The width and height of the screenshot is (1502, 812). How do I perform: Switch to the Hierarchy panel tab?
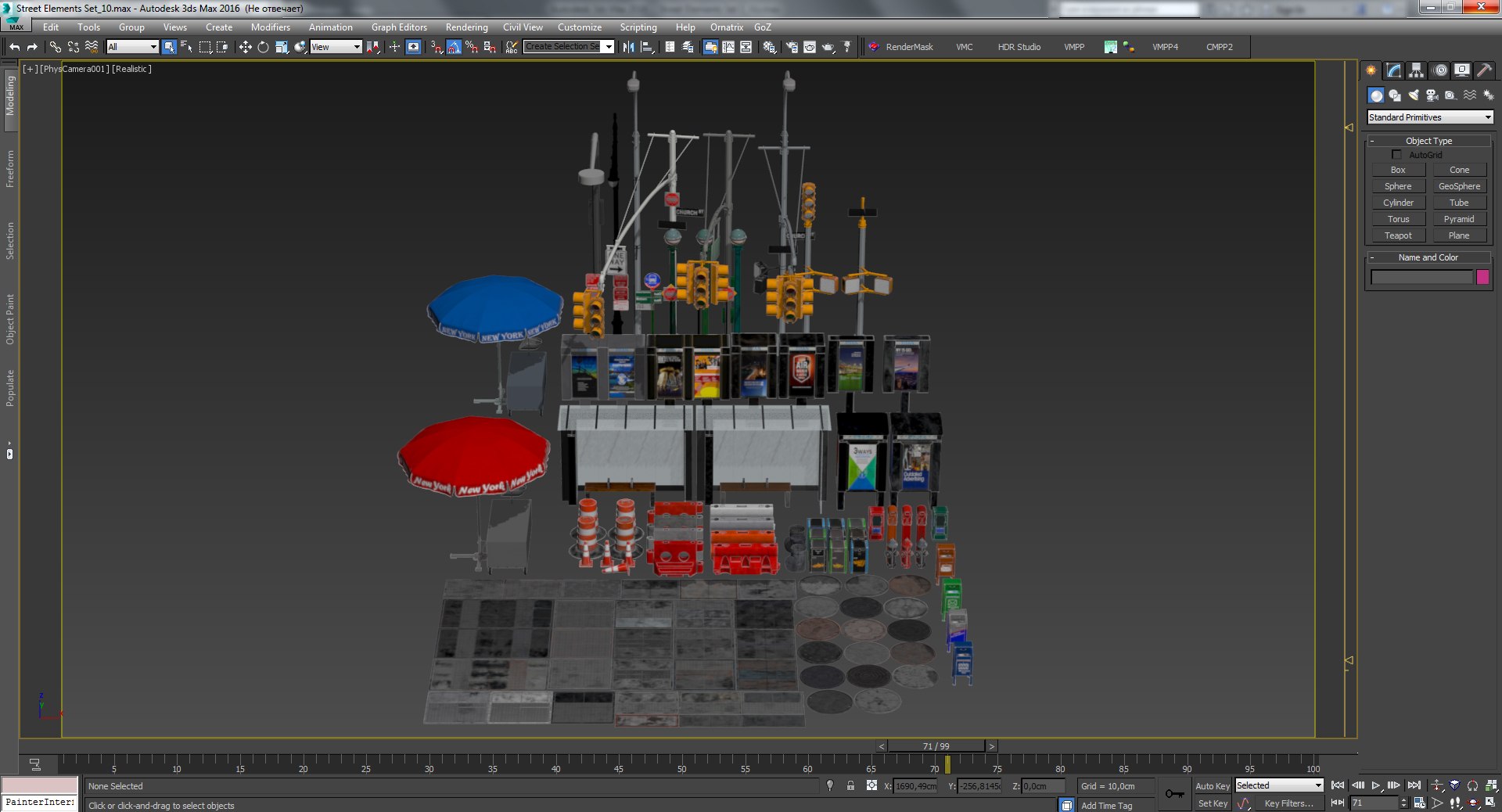pos(1417,70)
